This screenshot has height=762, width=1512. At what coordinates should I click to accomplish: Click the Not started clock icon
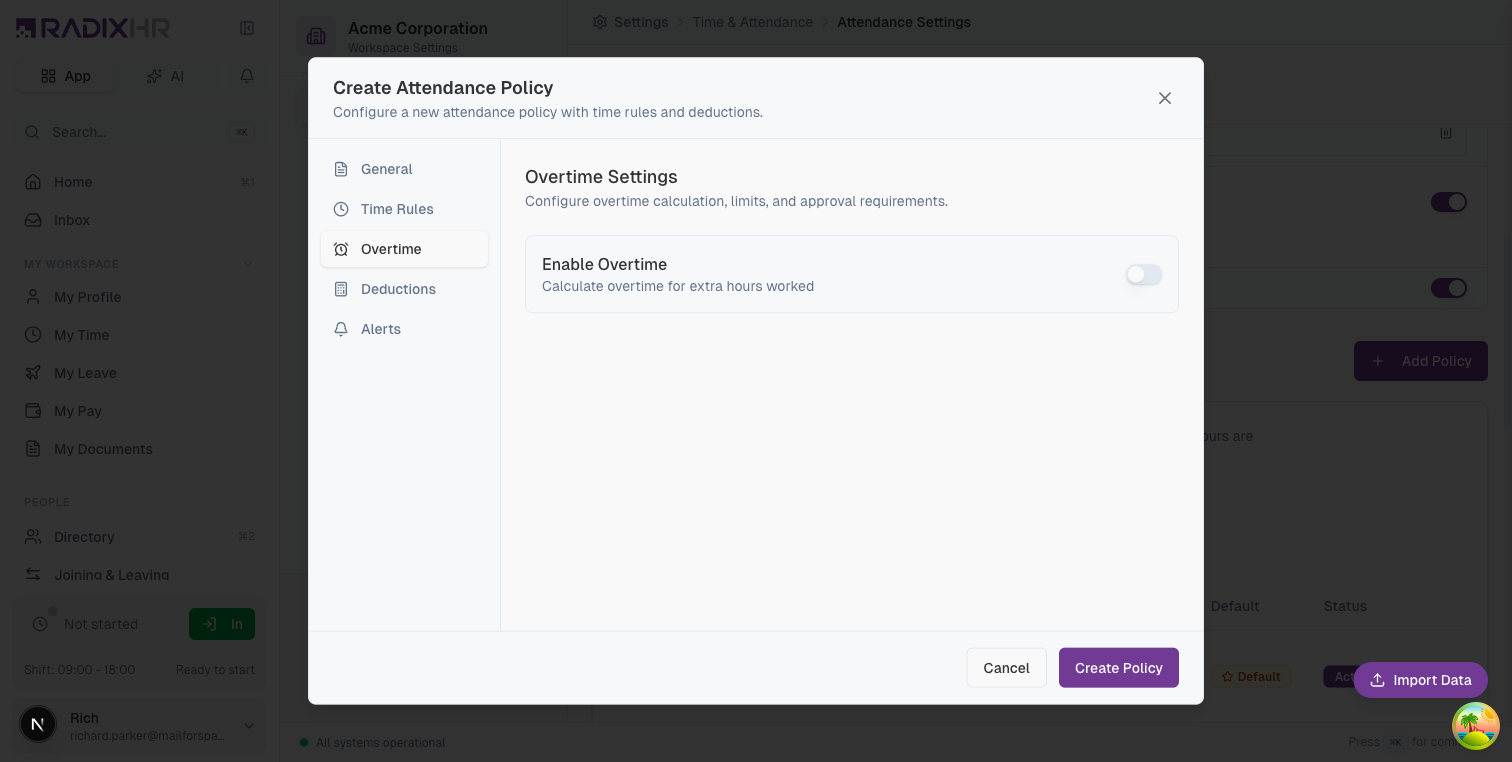click(x=40, y=624)
